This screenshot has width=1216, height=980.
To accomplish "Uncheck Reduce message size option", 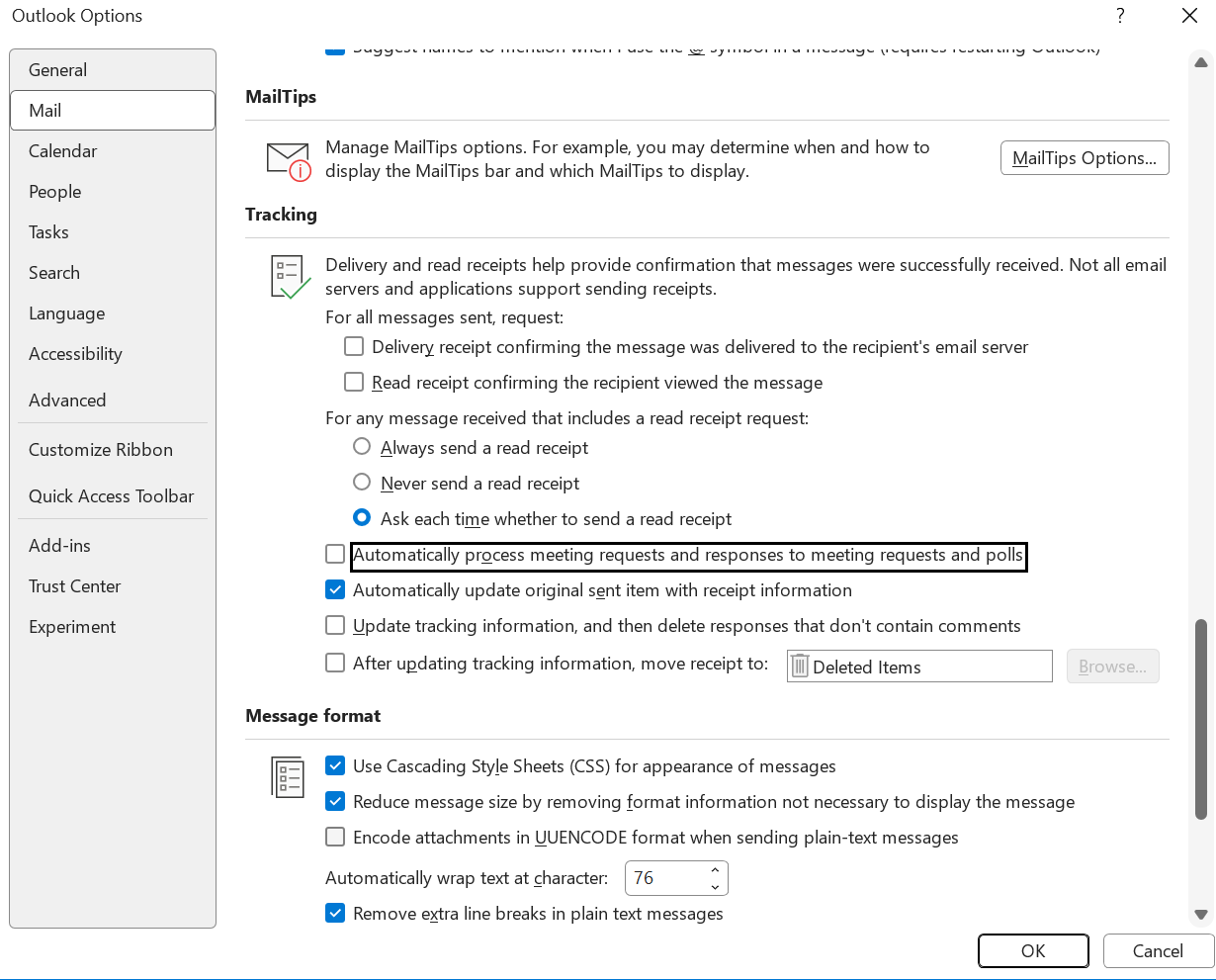I will tap(335, 801).
